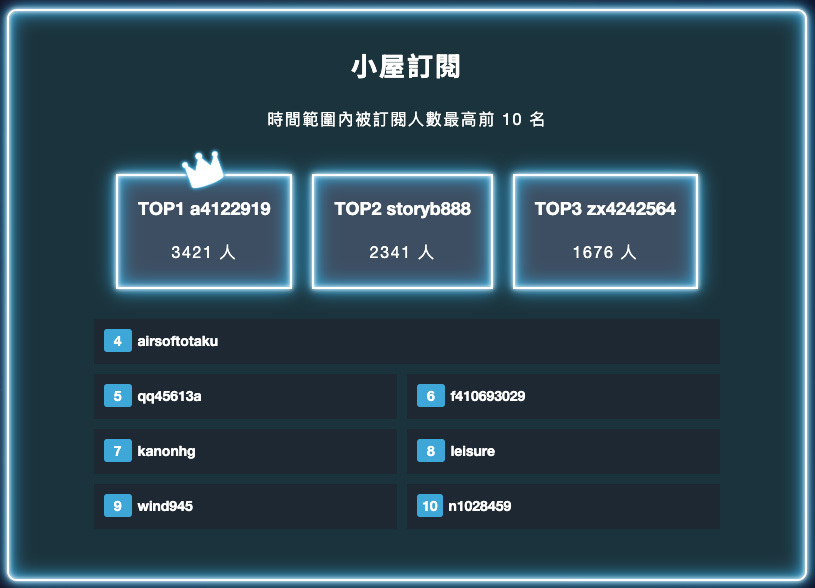Visit the n1028459 user entry
This screenshot has width=815, height=588.
tap(480, 506)
